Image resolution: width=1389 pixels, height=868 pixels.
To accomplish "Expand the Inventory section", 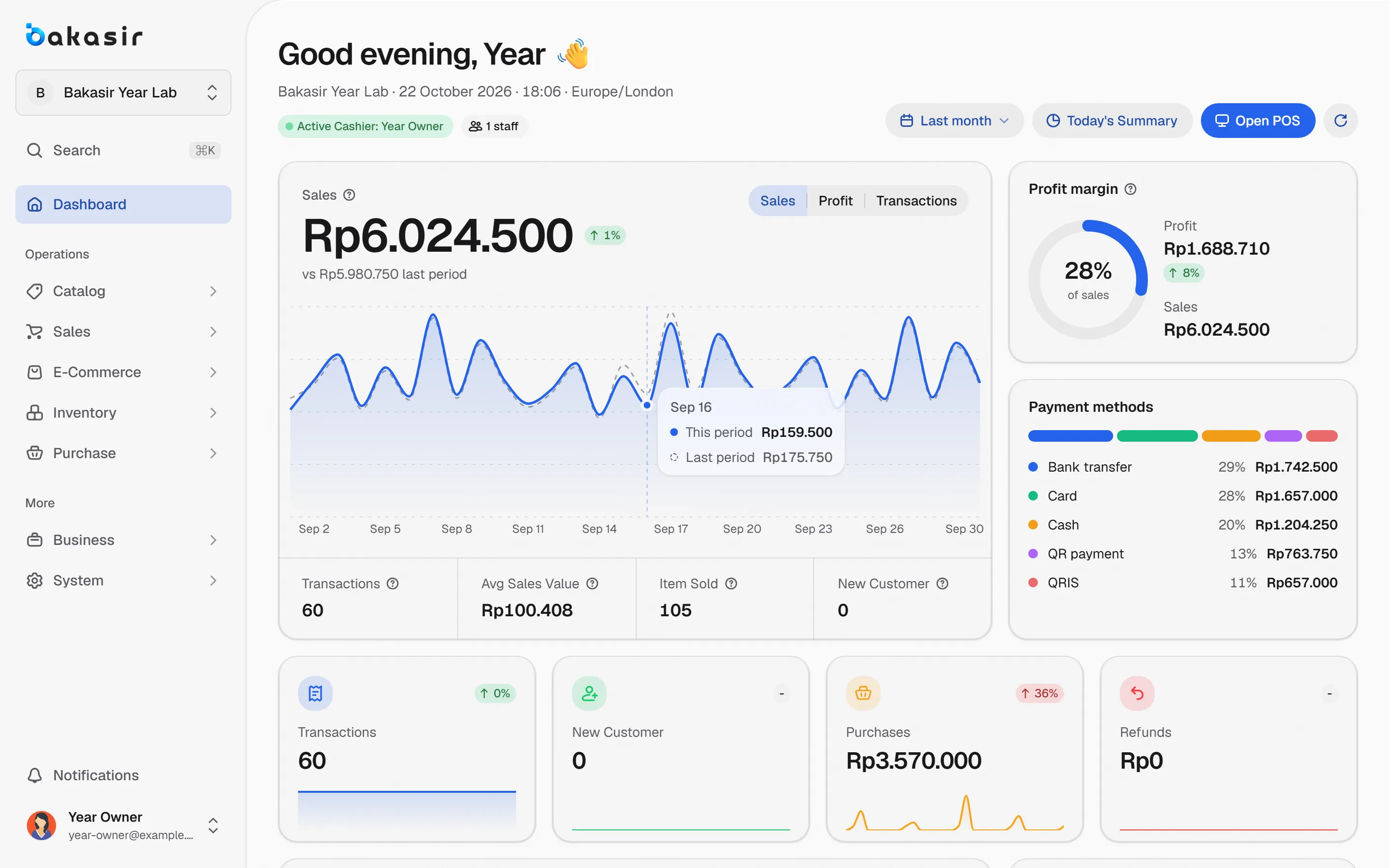I will [x=123, y=413].
